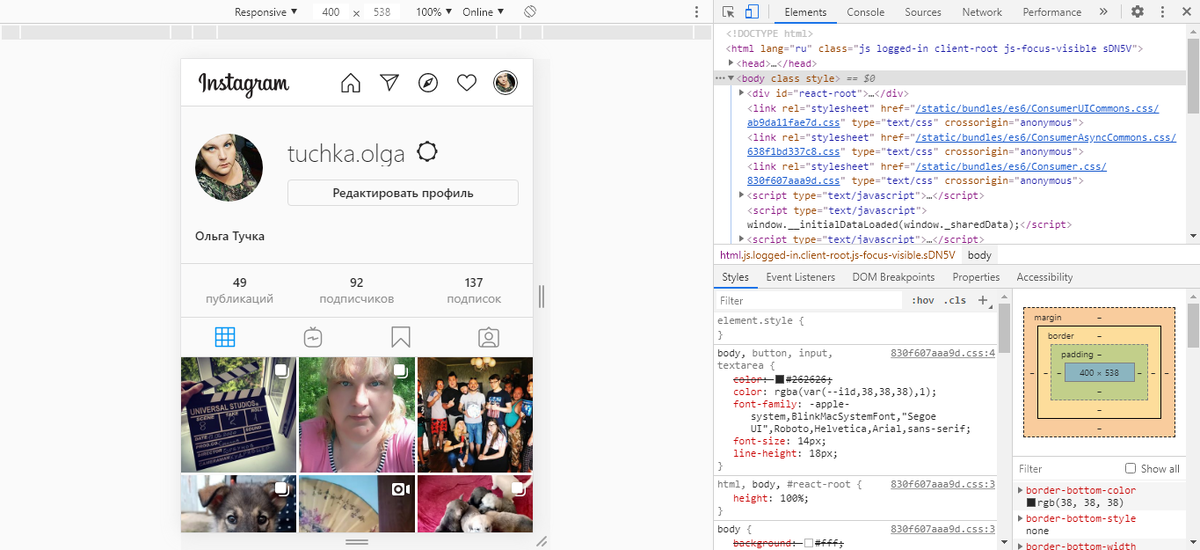Show more DevTools tabs chevron
Viewport: 1200px width, 550px height.
pyautogui.click(x=1103, y=12)
